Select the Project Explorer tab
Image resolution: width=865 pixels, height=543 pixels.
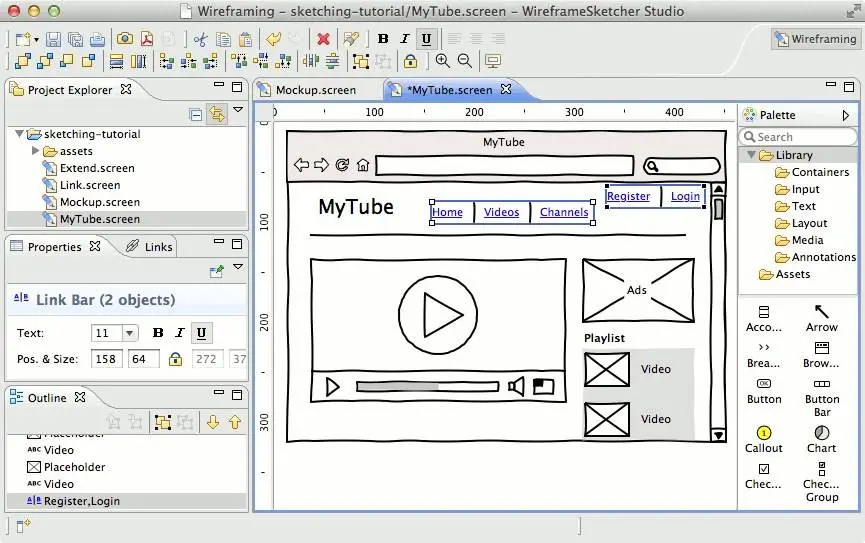70,90
